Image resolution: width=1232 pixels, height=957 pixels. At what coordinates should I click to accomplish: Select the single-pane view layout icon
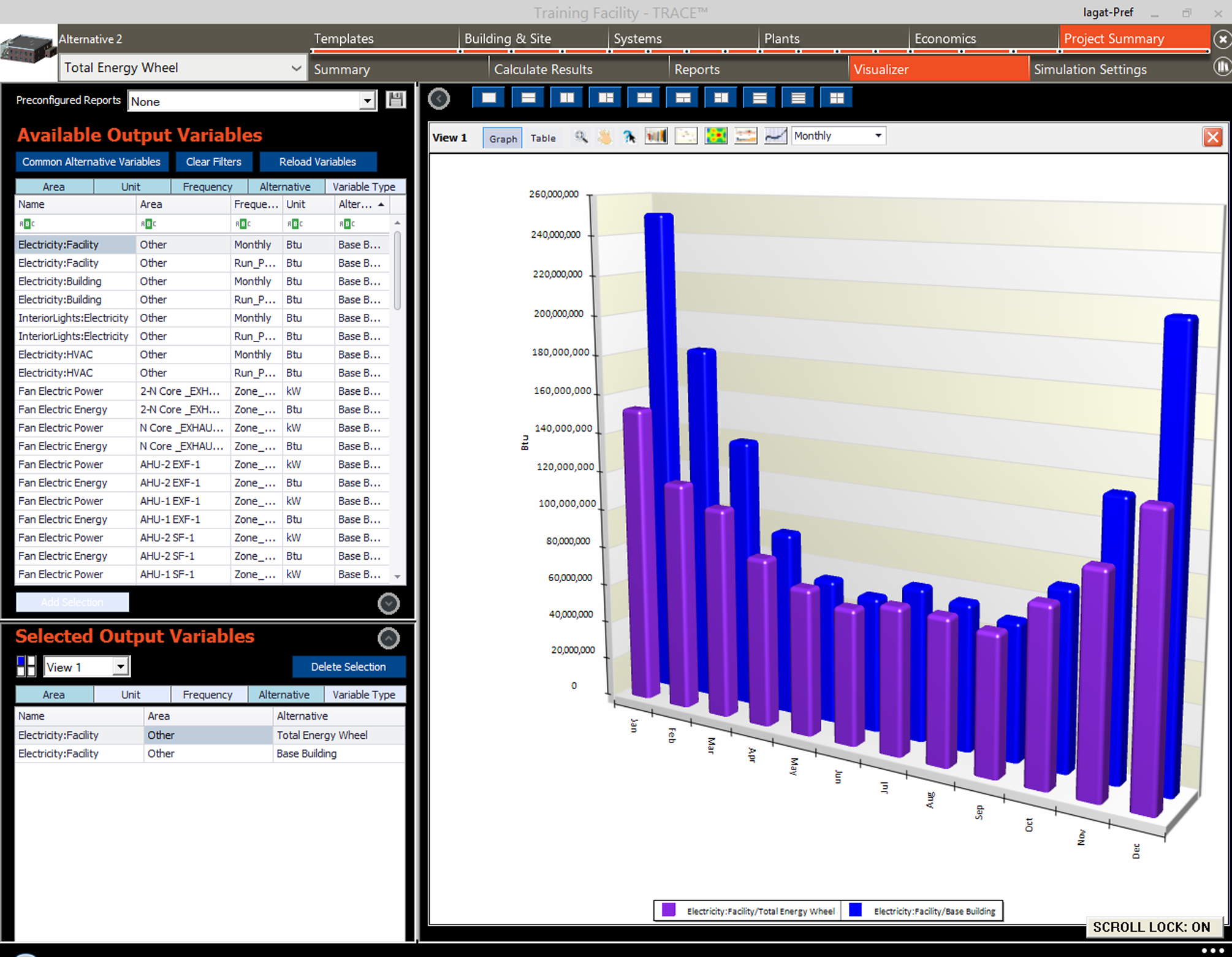point(488,97)
